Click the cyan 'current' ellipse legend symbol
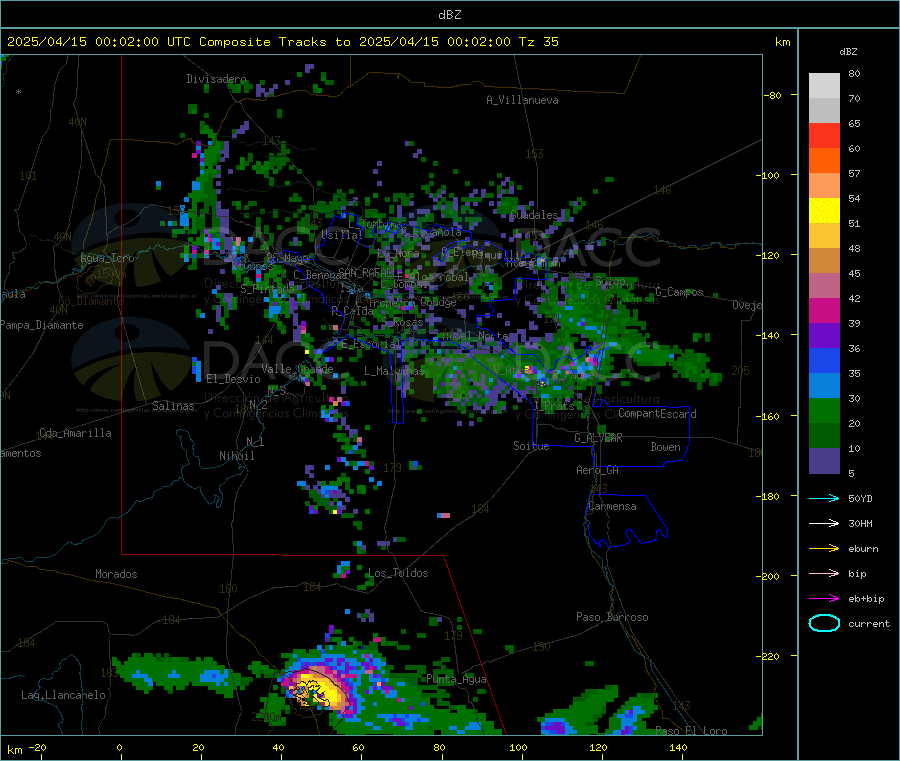The image size is (900, 761). coord(824,623)
